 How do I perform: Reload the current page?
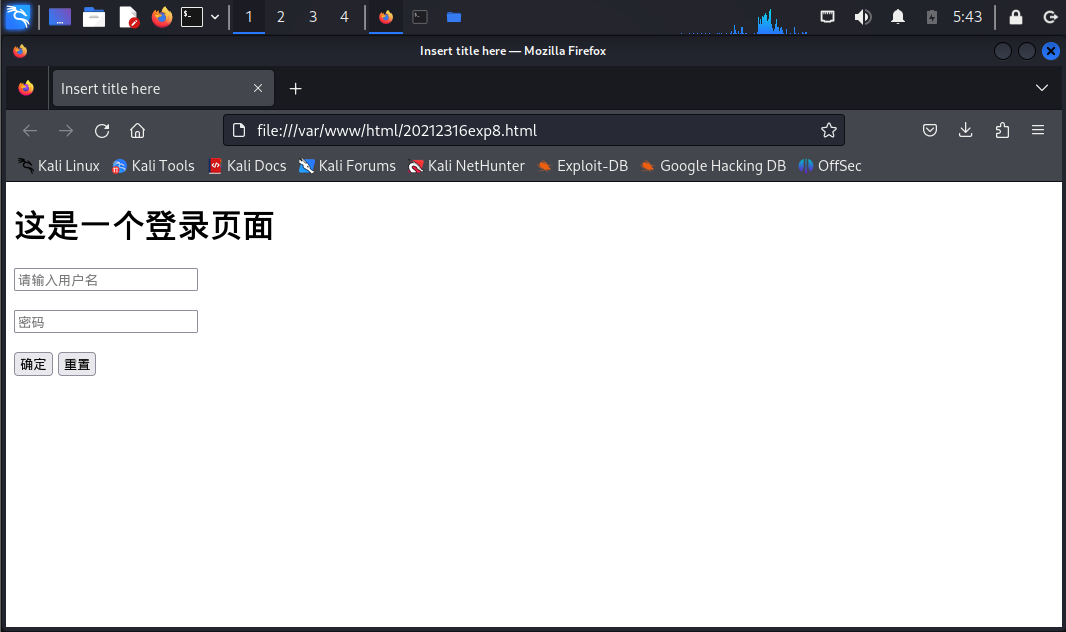pos(102,130)
